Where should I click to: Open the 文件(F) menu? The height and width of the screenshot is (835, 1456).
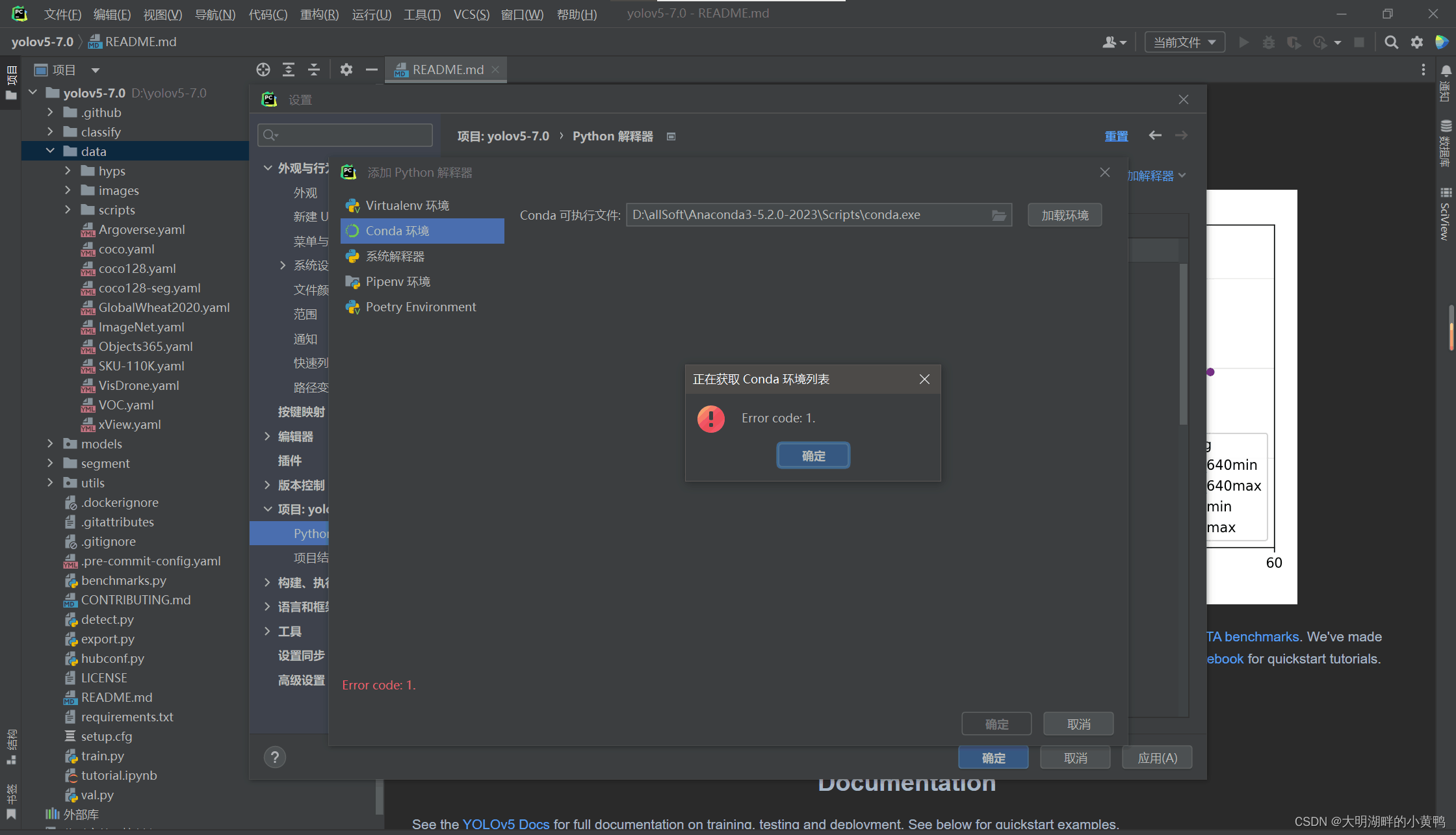(x=62, y=14)
